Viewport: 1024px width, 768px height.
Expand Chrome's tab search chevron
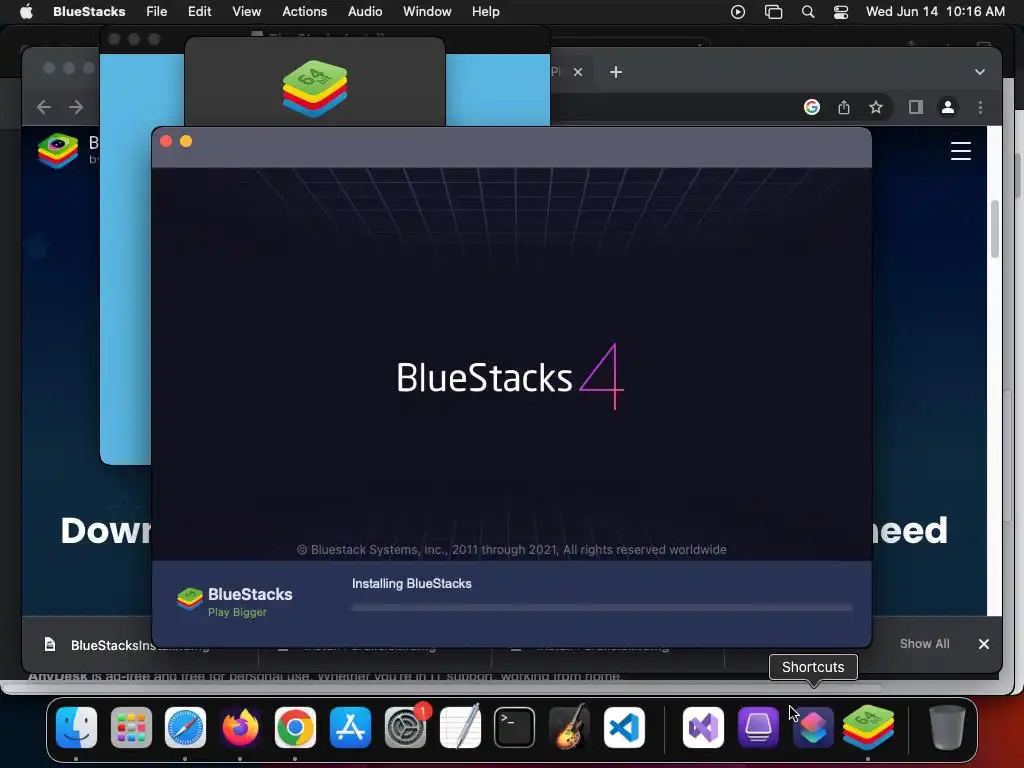tap(980, 72)
